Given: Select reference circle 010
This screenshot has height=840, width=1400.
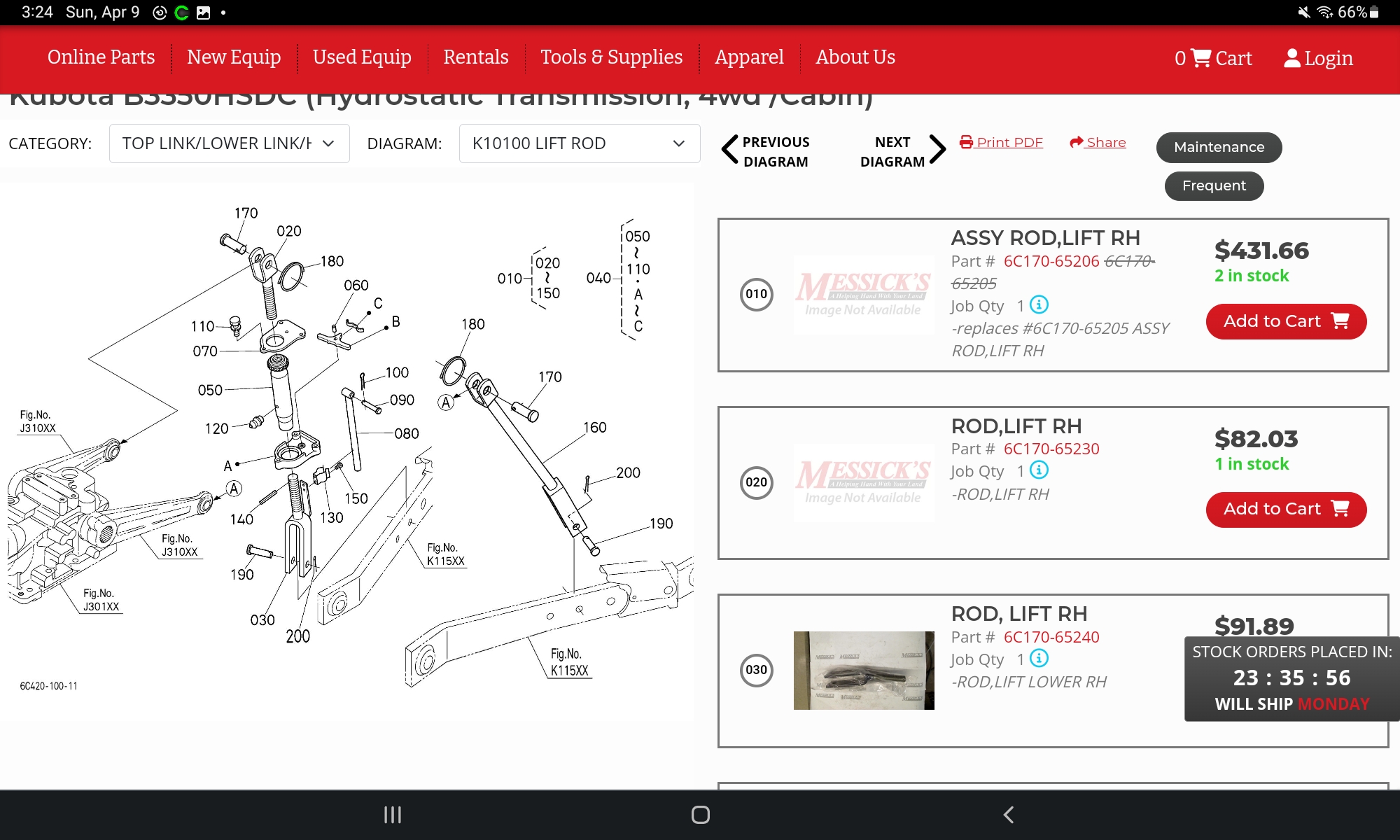Looking at the screenshot, I should 756,294.
